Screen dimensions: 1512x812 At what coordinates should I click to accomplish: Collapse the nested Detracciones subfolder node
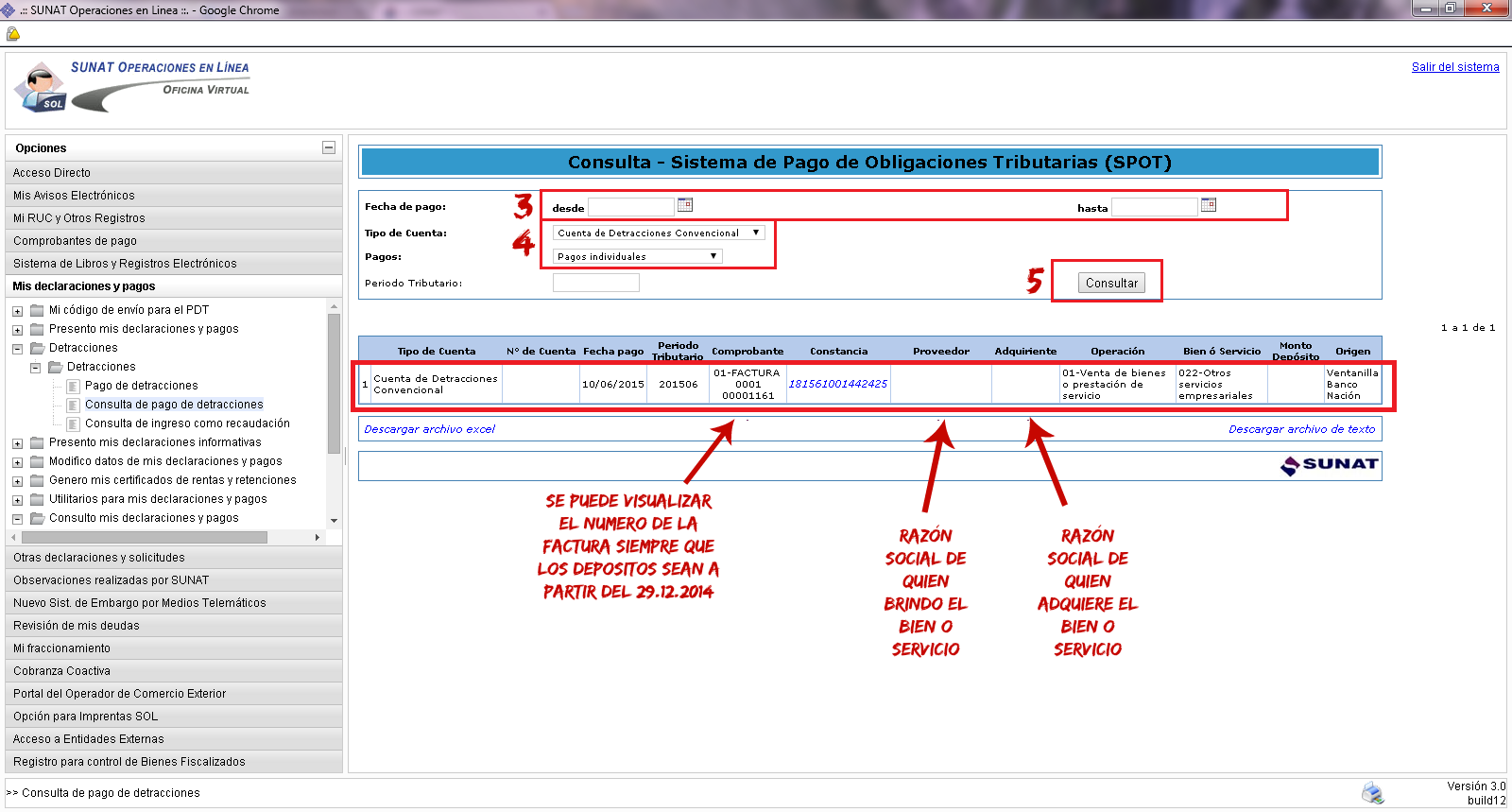35,368
